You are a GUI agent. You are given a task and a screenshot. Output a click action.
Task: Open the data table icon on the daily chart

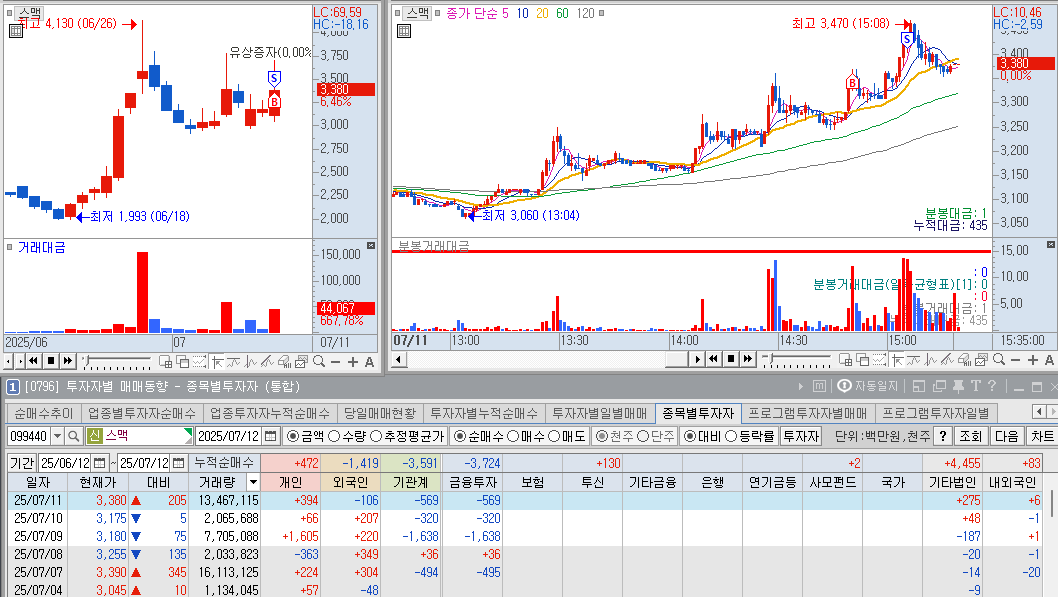click(x=16, y=30)
